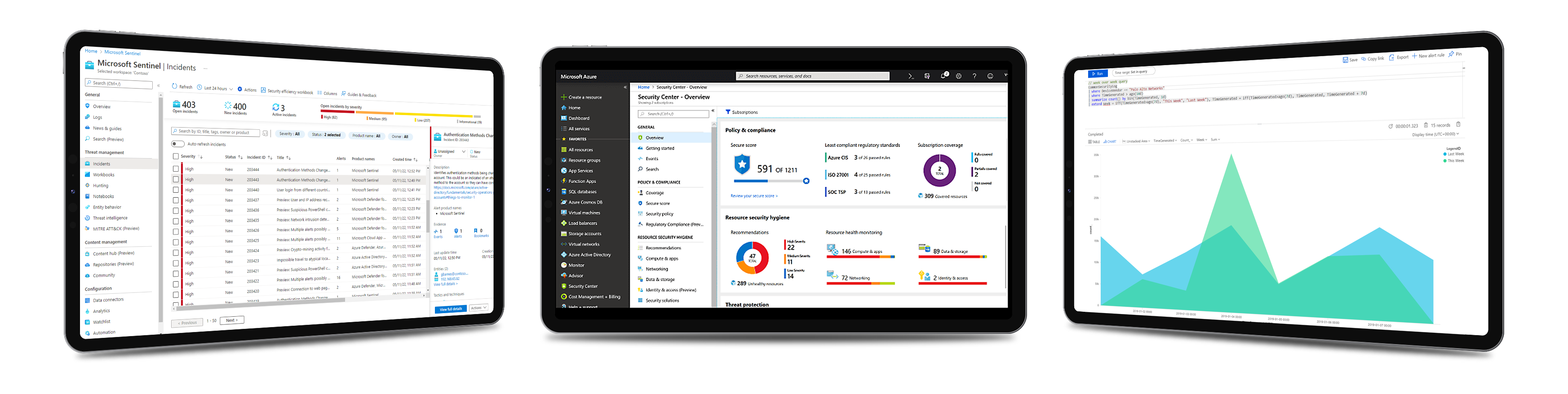
Task: Open the Owner : All filter
Action: (x=400, y=137)
